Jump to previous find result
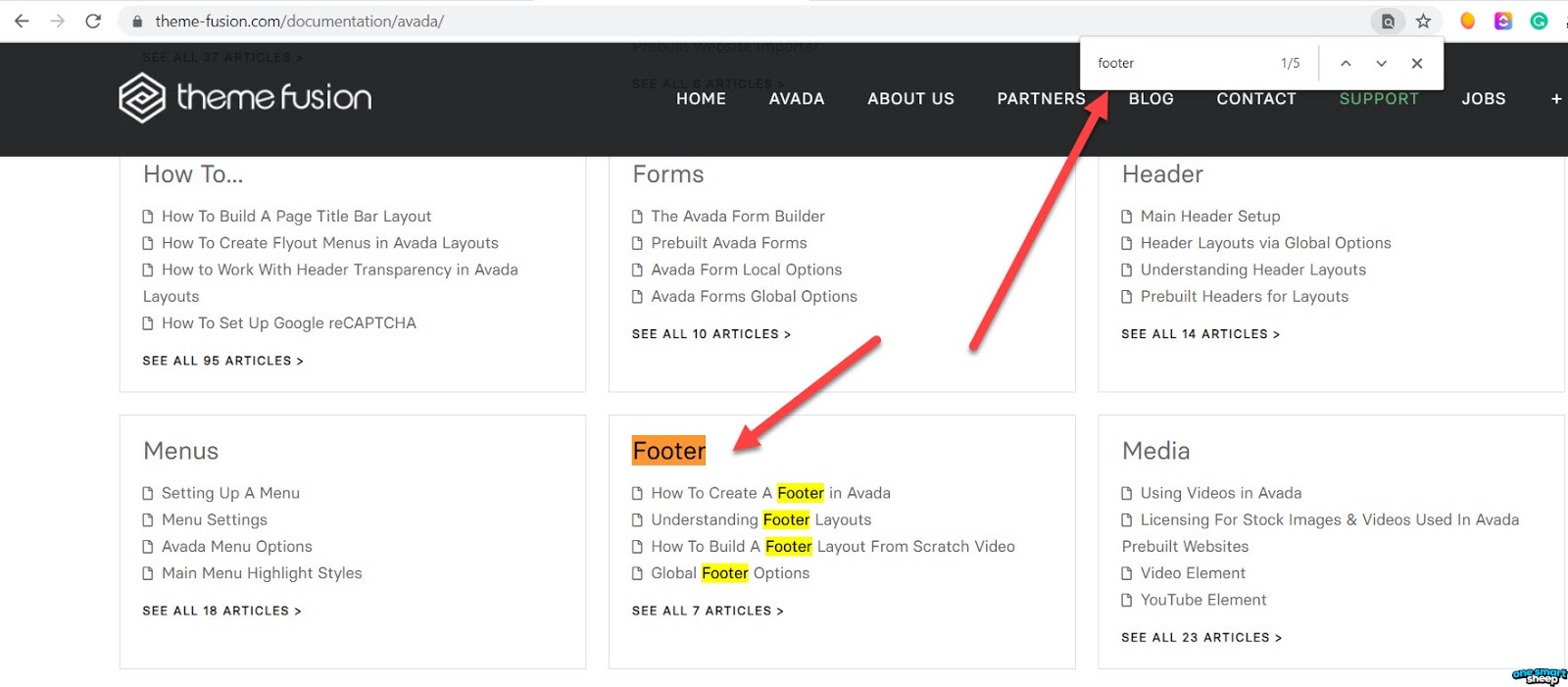This screenshot has width=1568, height=687. (x=1346, y=64)
